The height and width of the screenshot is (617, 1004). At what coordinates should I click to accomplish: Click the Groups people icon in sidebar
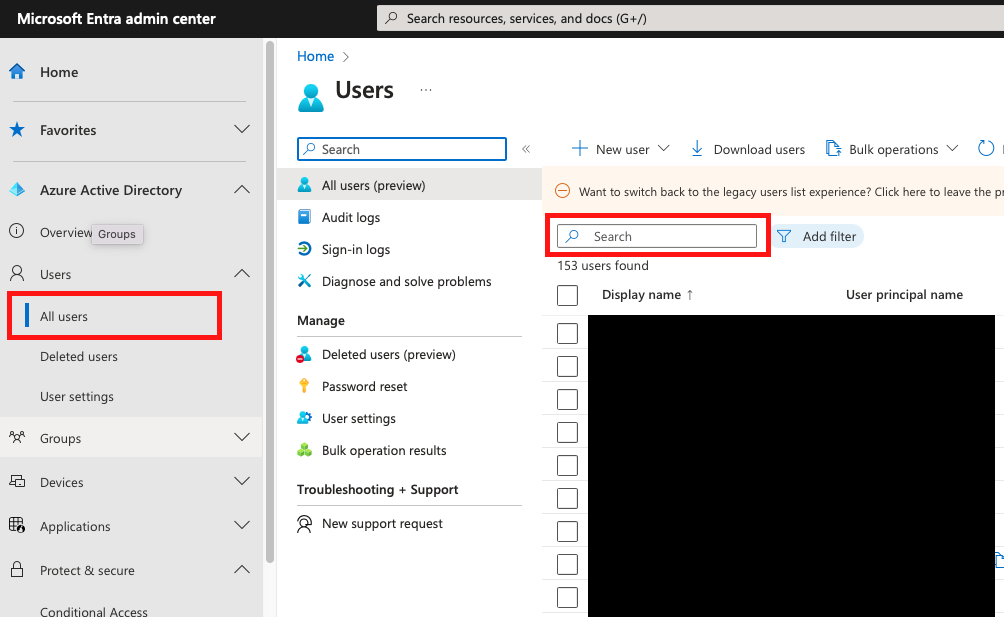tap(17, 438)
